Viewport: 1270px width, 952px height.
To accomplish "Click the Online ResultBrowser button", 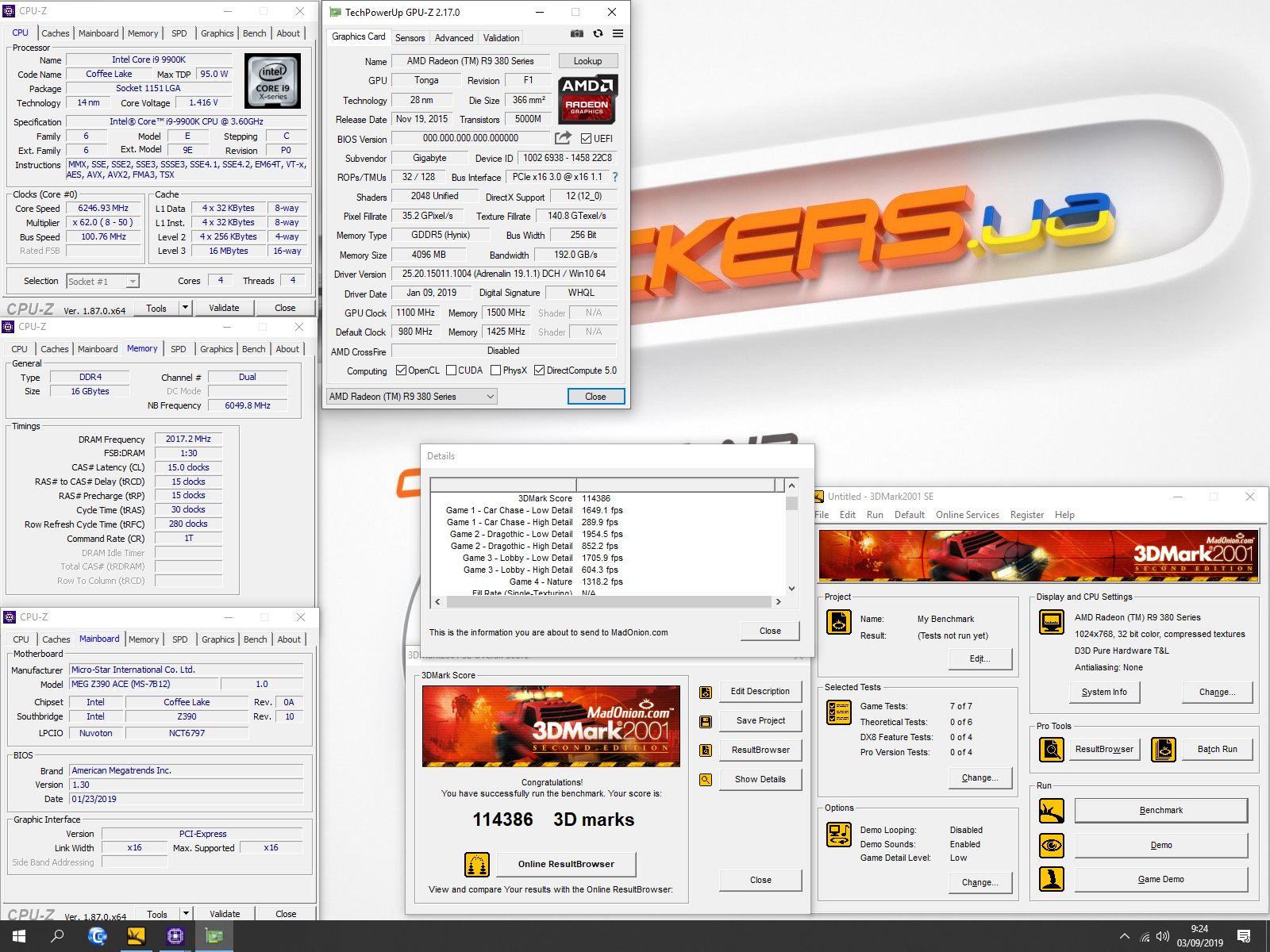I will point(567,865).
